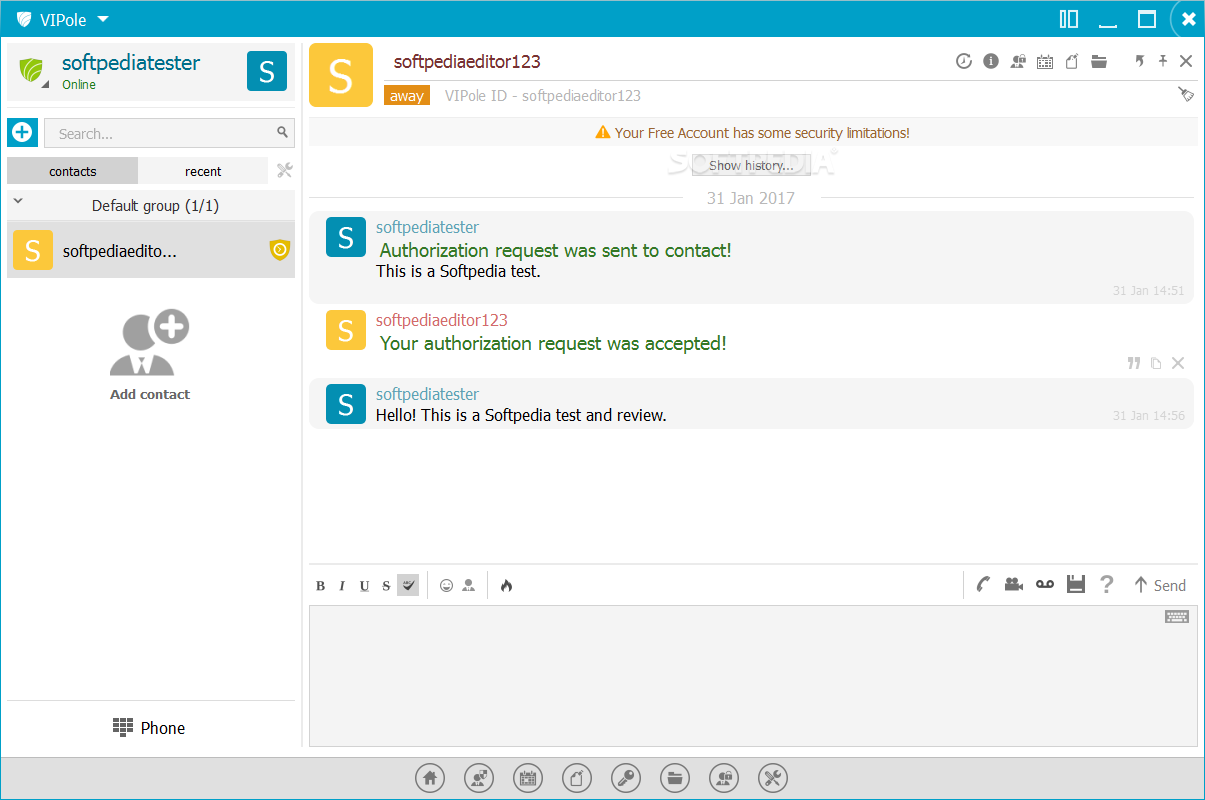Viewport: 1205px width, 800px height.
Task: Delete the message with the small X icon
Action: click(x=1178, y=363)
